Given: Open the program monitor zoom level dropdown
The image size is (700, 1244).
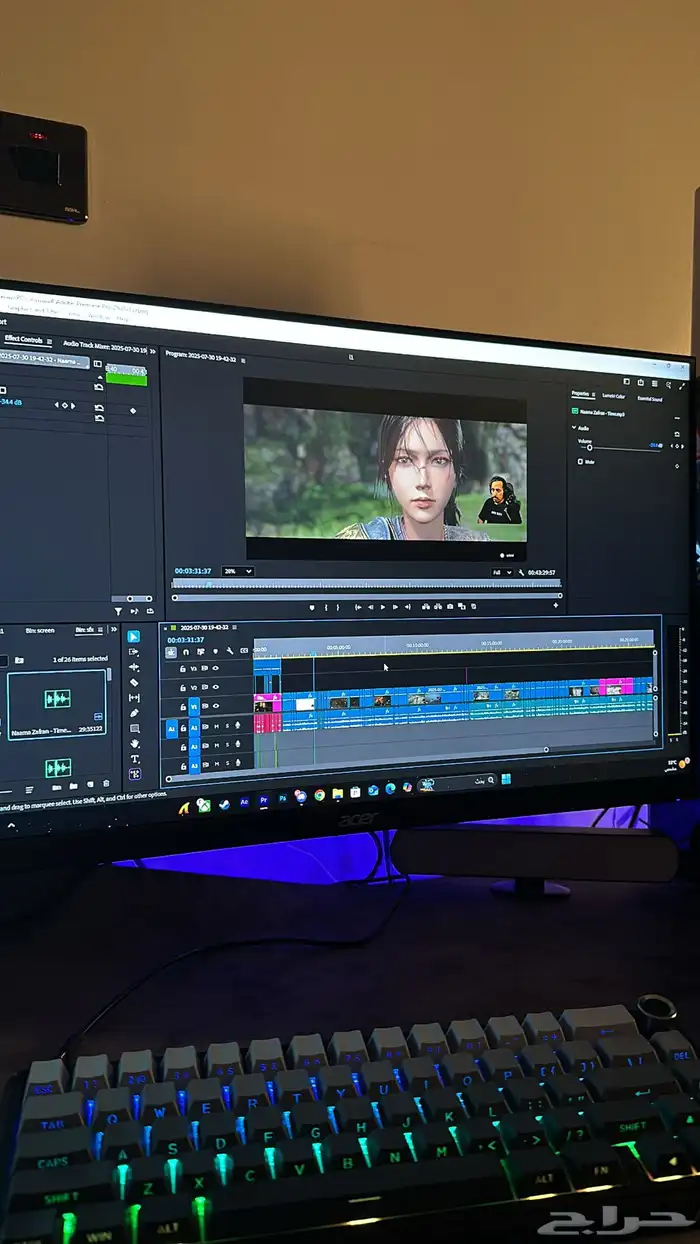Looking at the screenshot, I should coord(238,571).
